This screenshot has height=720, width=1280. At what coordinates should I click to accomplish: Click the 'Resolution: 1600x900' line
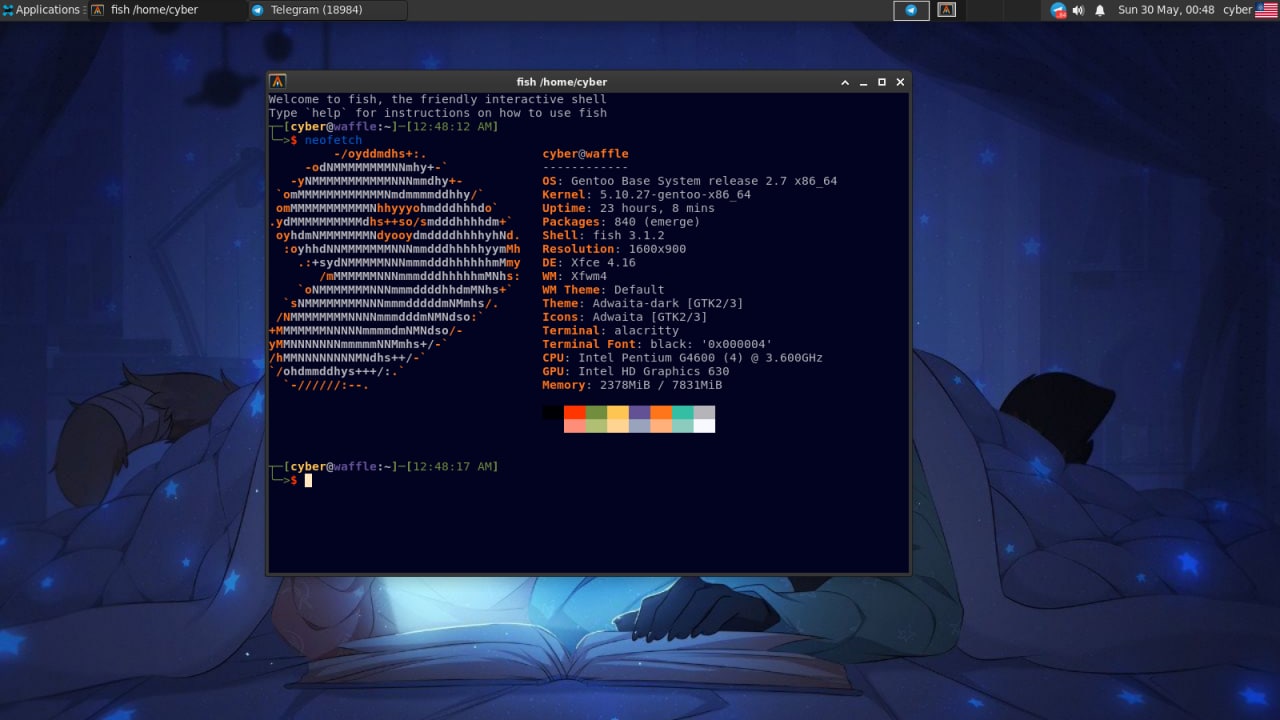[x=614, y=249]
